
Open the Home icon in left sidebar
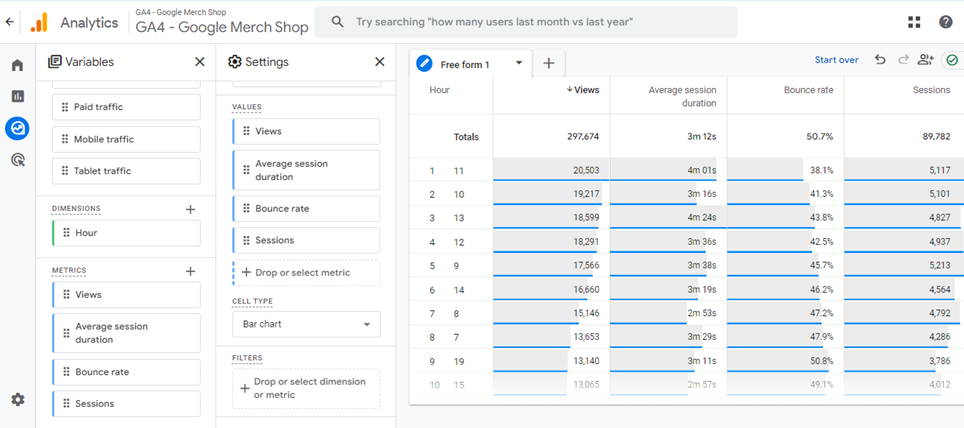pos(17,65)
